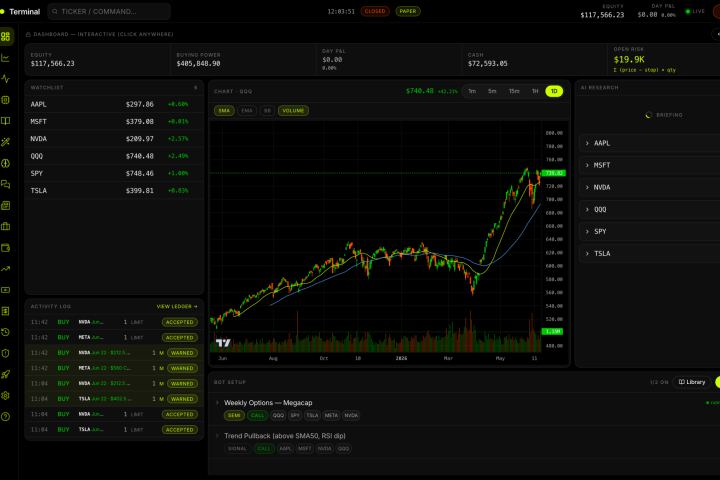
Task: Expand SPY row in AI Research
Action: pyautogui.click(x=650, y=232)
